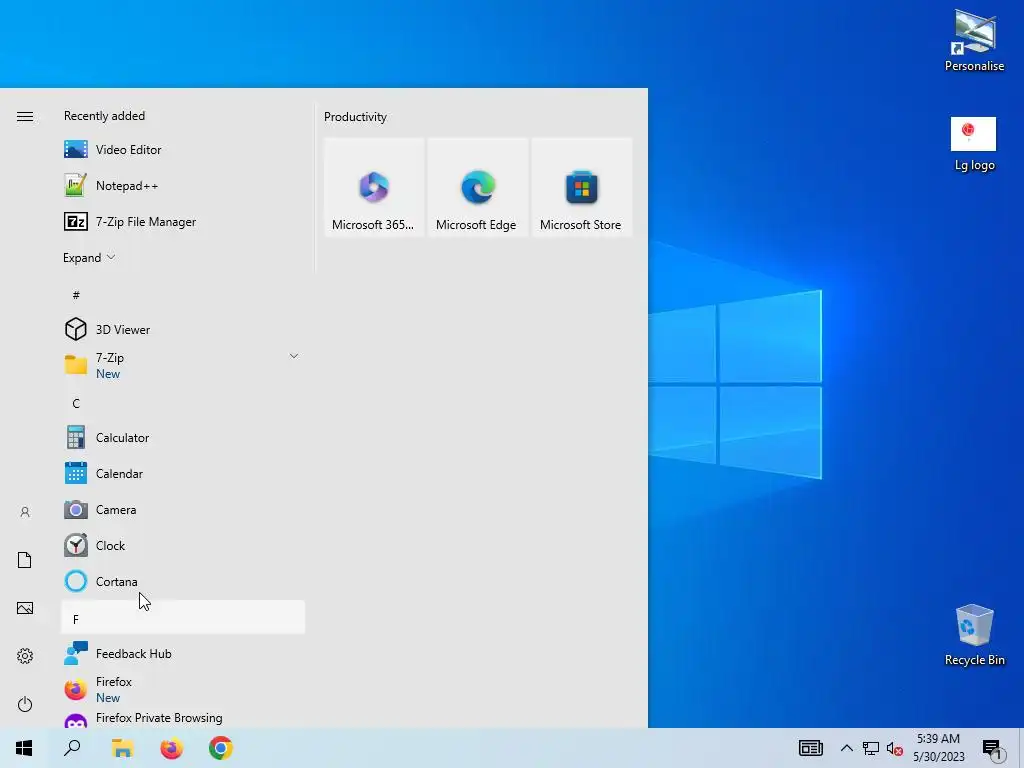Launch Firefox from the app list

click(183, 689)
